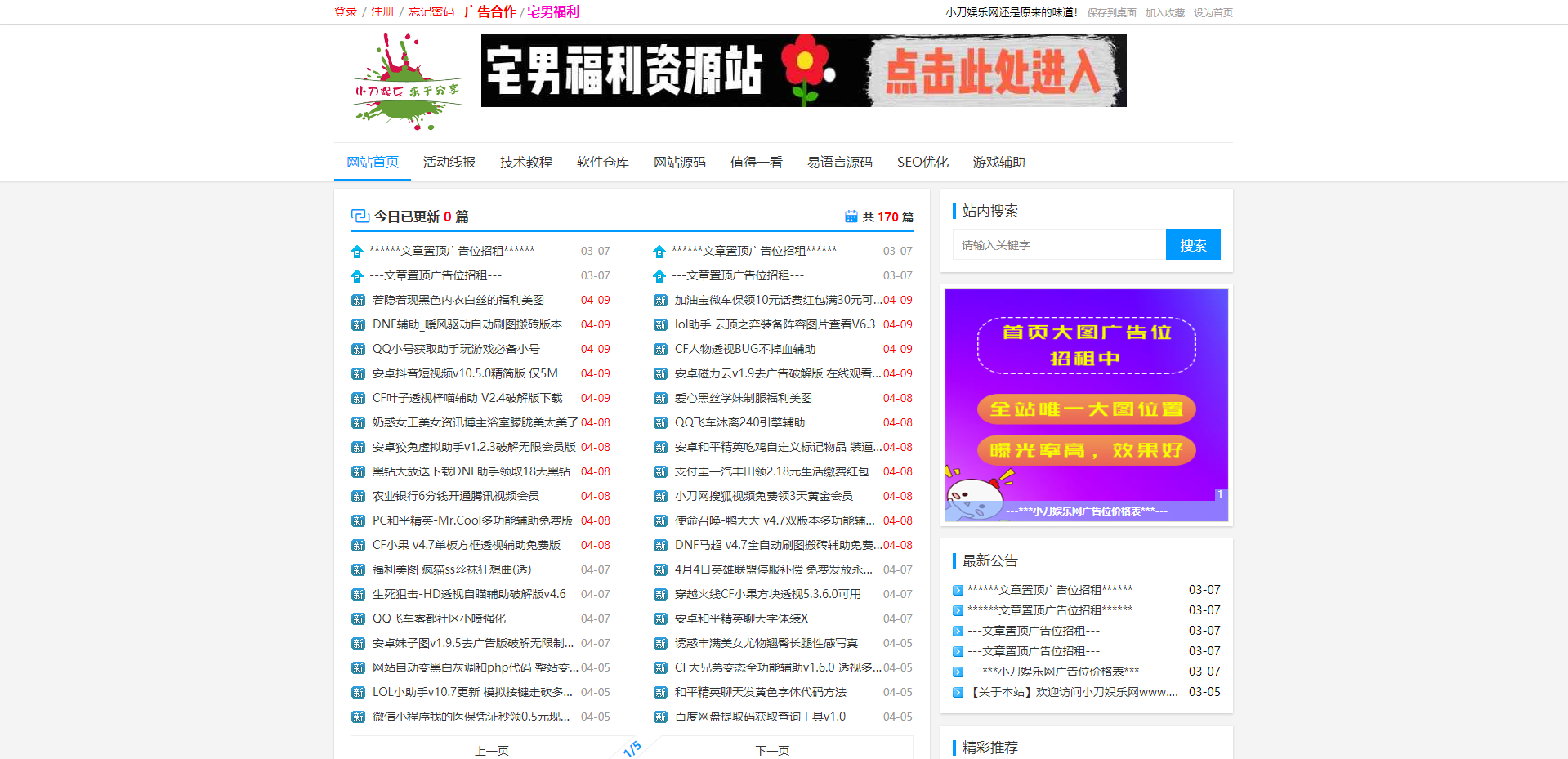Open the 软件仓库 section

pos(602,162)
